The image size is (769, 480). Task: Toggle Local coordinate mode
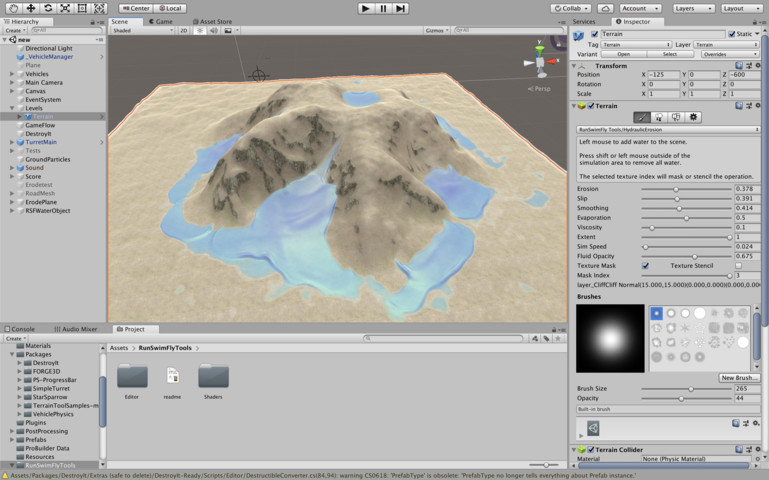[x=170, y=8]
